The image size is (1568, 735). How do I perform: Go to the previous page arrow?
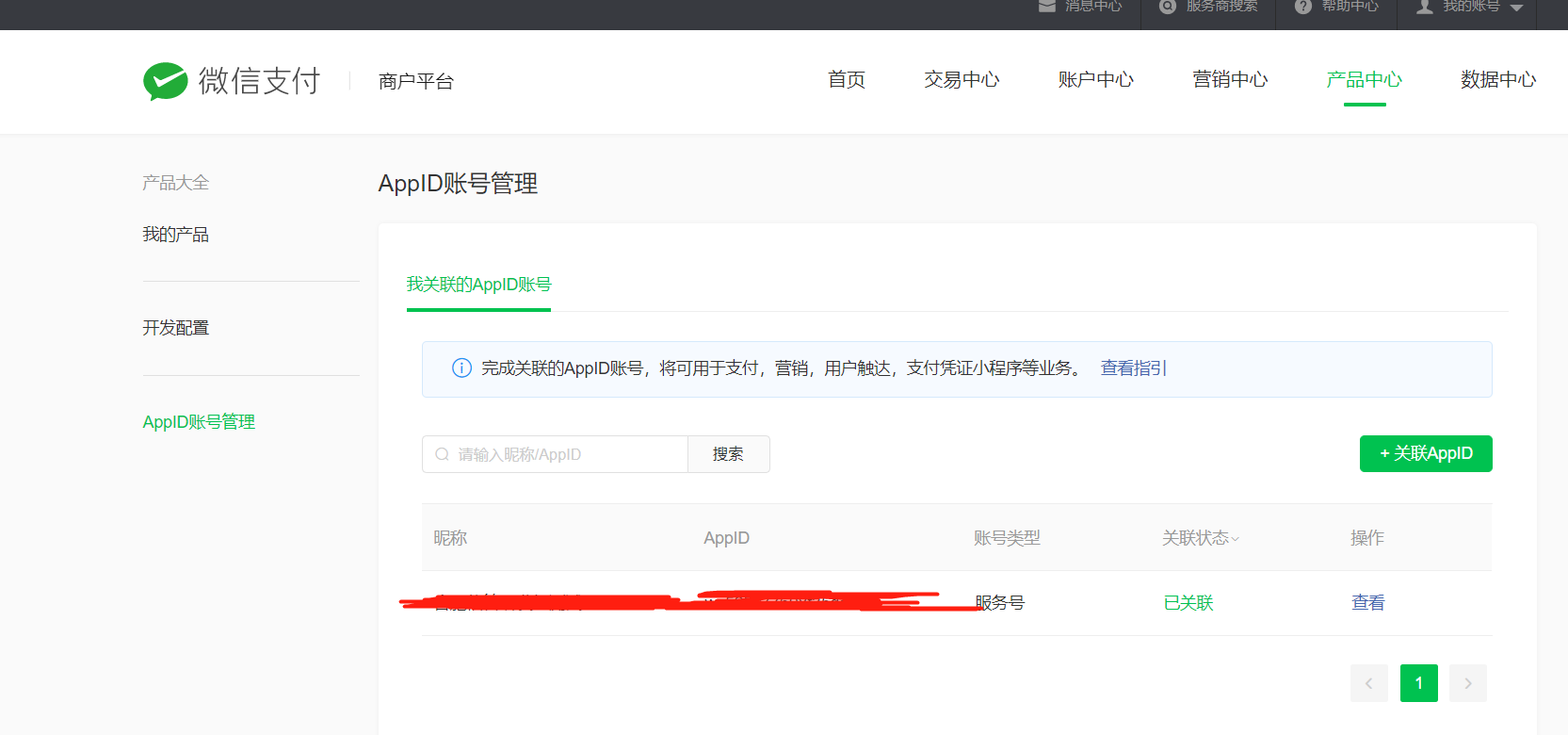click(x=1369, y=683)
